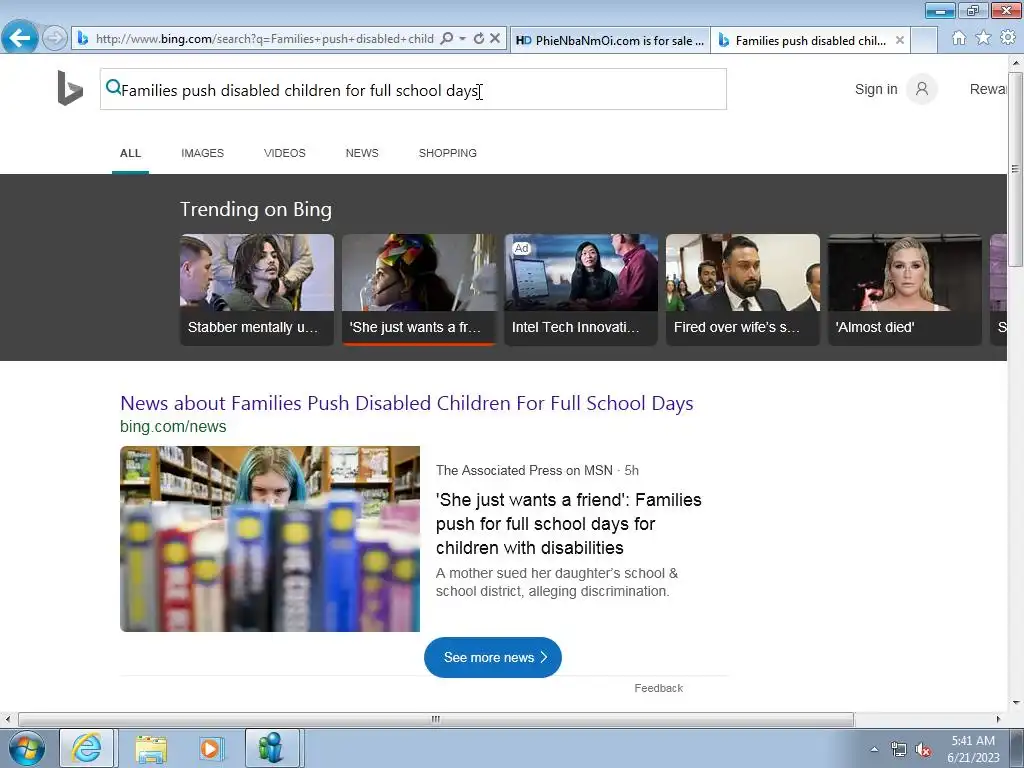Open the people messenger taskbar app
Screen dimensions: 1024x768
[272, 748]
